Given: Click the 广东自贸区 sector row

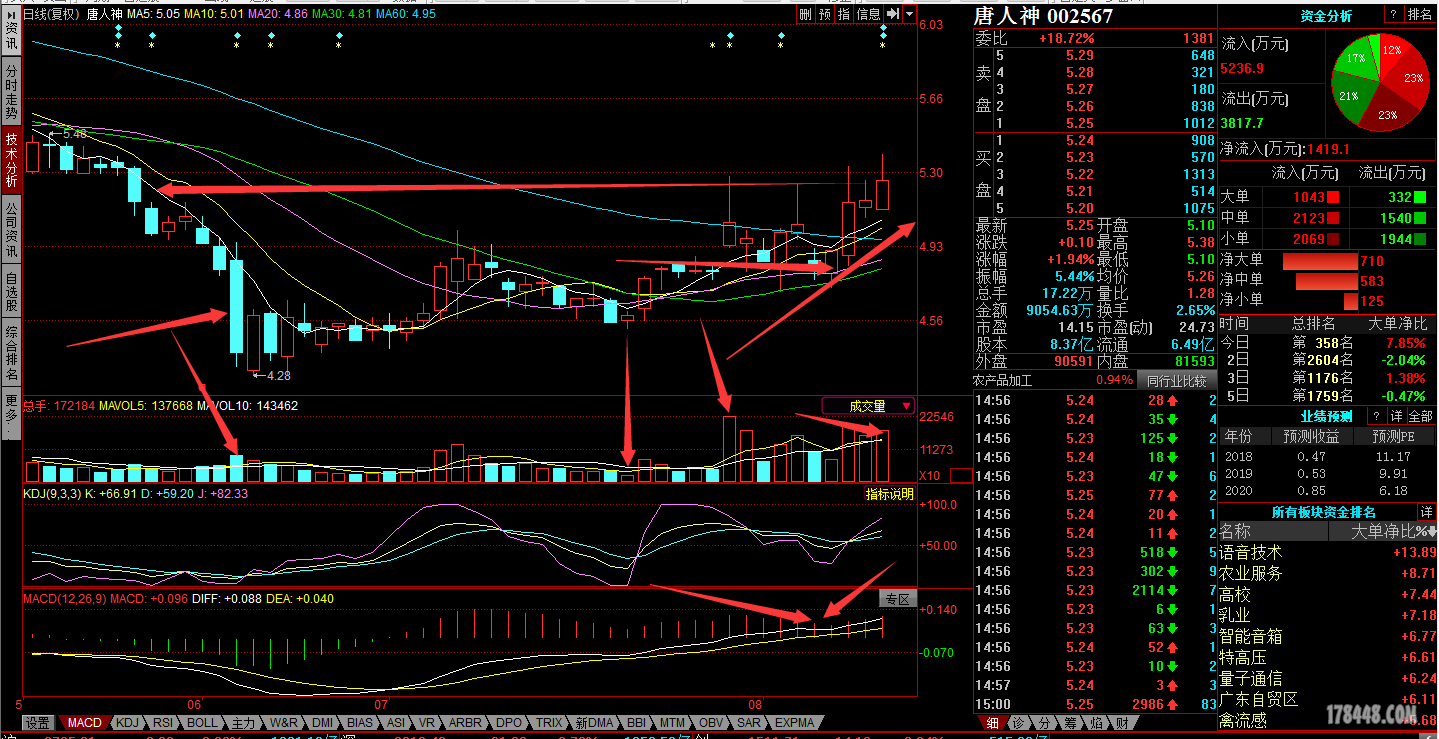Looking at the screenshot, I should pyautogui.click(x=1327, y=699).
